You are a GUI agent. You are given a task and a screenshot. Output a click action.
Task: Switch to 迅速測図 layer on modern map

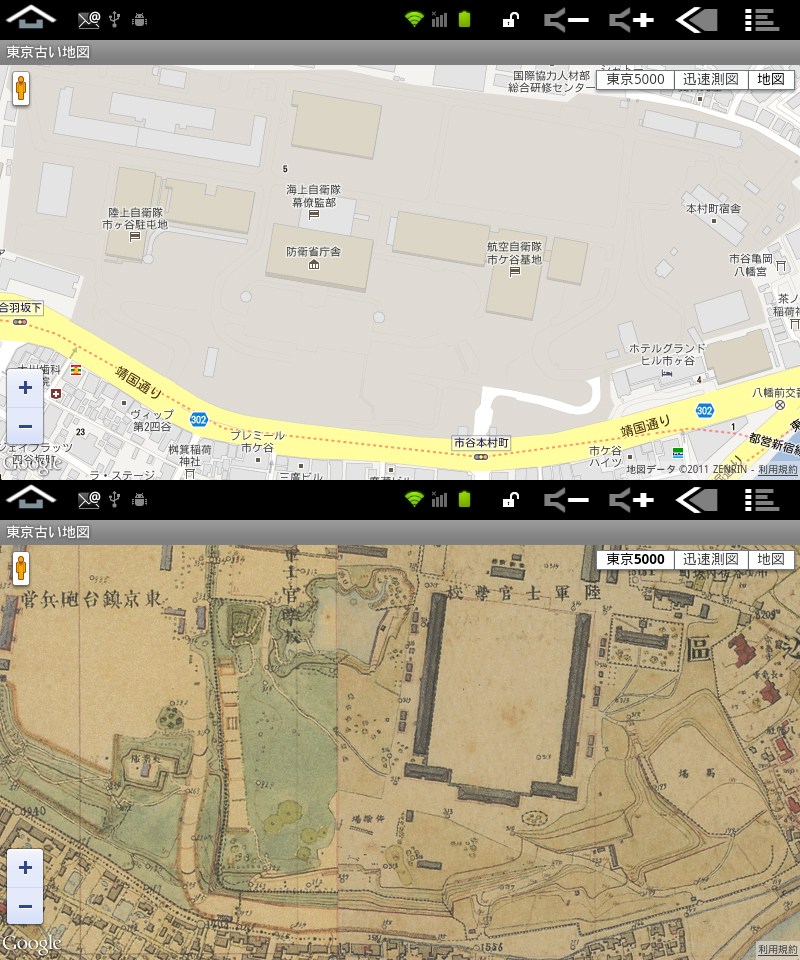pyautogui.click(x=711, y=80)
